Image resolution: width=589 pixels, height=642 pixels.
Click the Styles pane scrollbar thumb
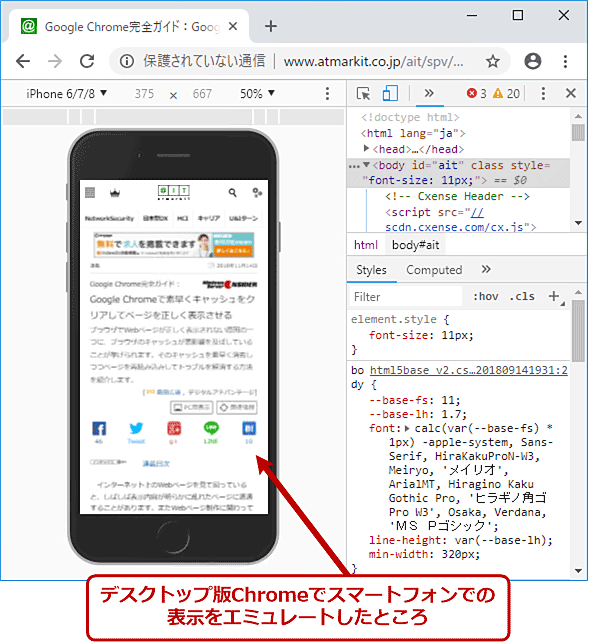578,331
